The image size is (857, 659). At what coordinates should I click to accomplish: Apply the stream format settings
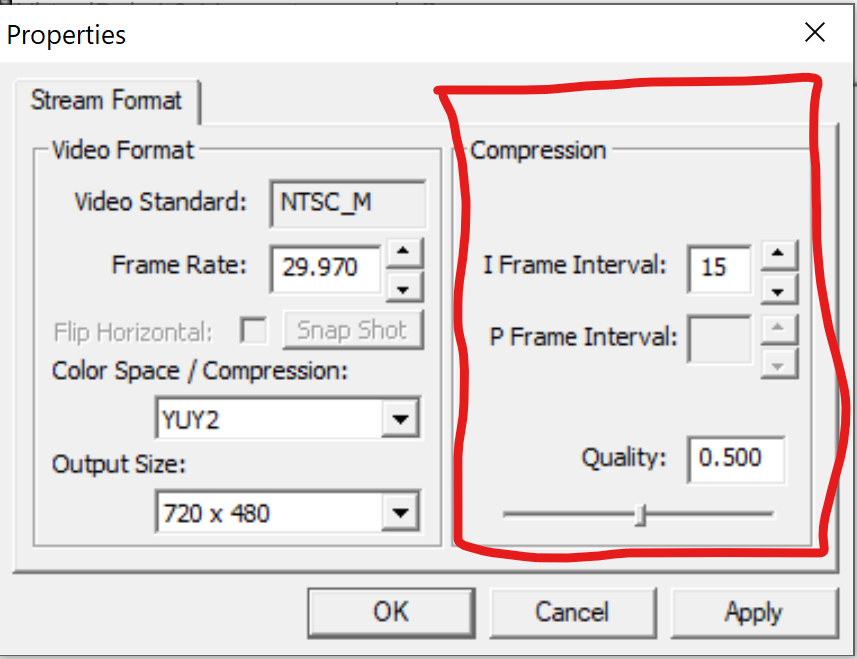pos(753,612)
